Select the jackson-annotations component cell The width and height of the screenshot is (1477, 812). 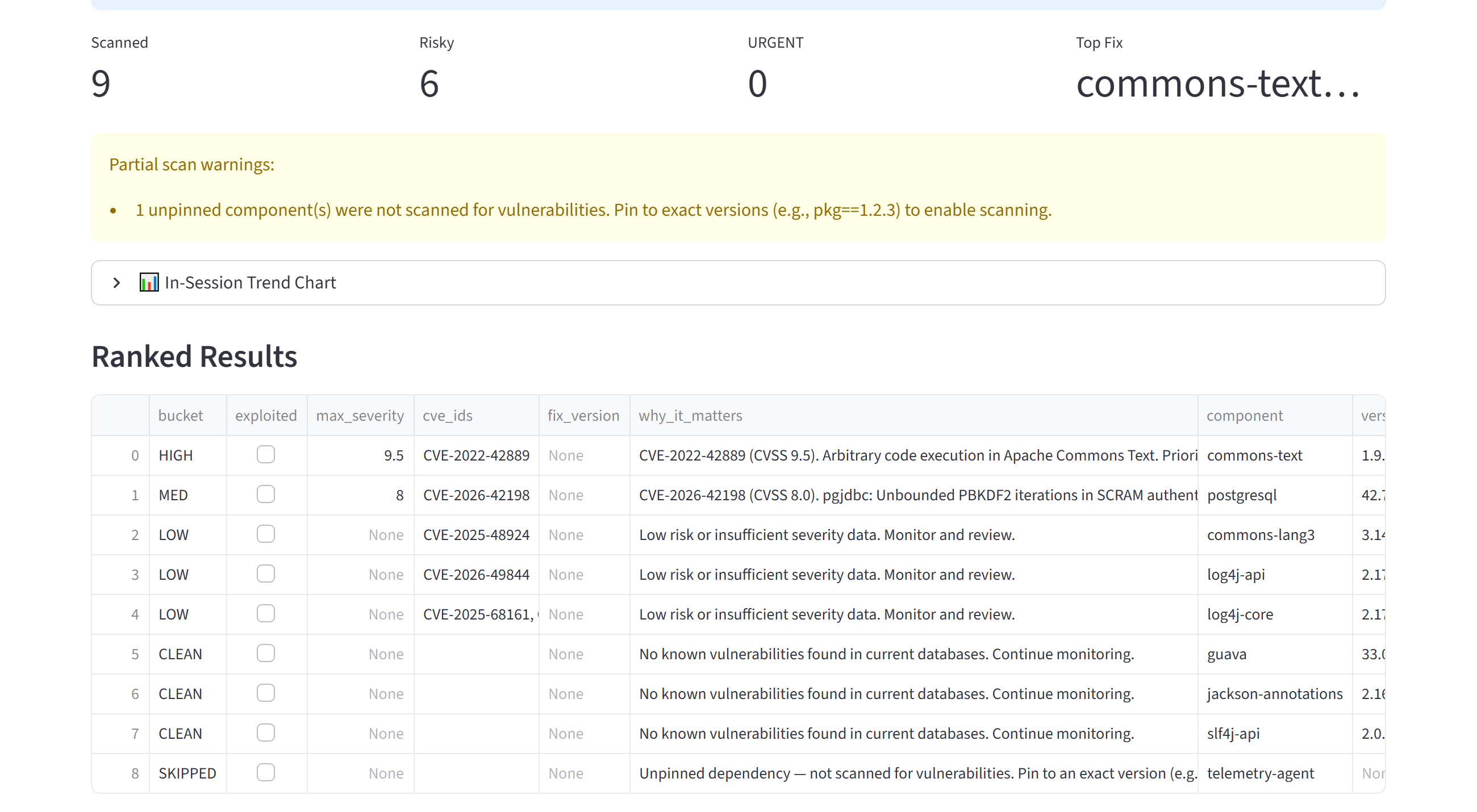[1275, 694]
